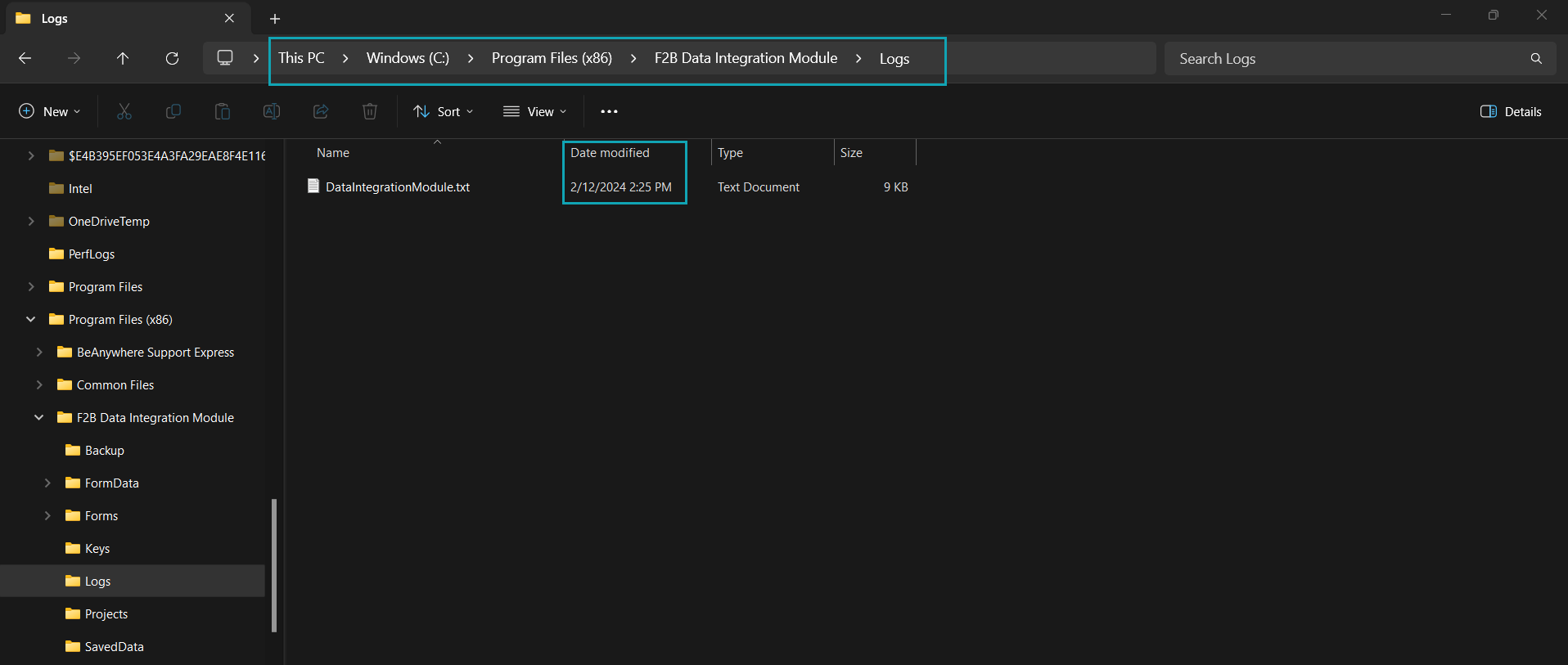1568x665 pixels.
Task: Click the Copy icon in toolbar
Action: point(173,111)
